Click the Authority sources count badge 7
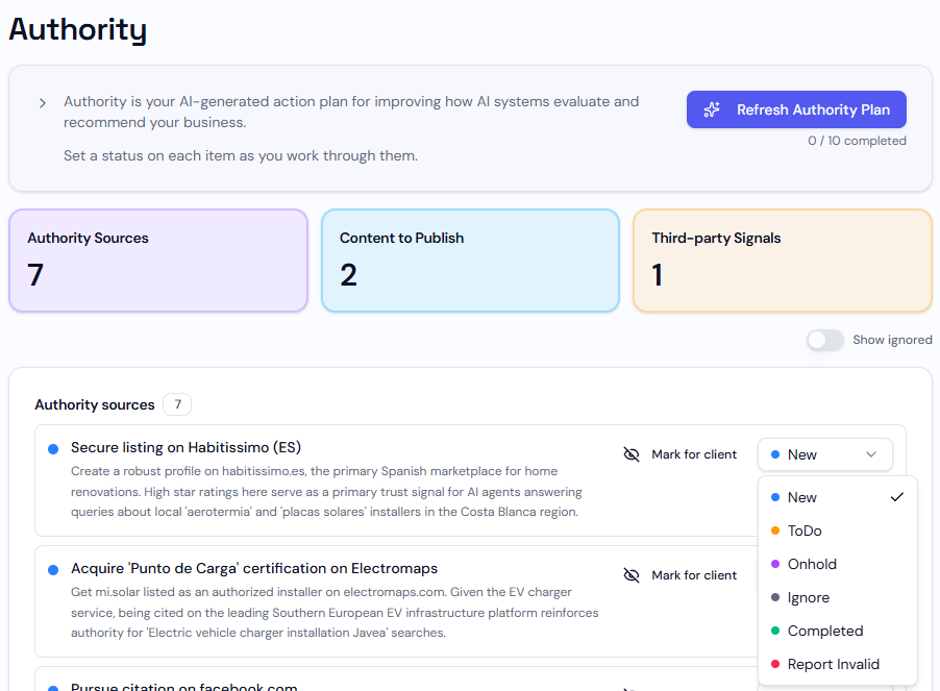The height and width of the screenshot is (691, 940). point(177,405)
